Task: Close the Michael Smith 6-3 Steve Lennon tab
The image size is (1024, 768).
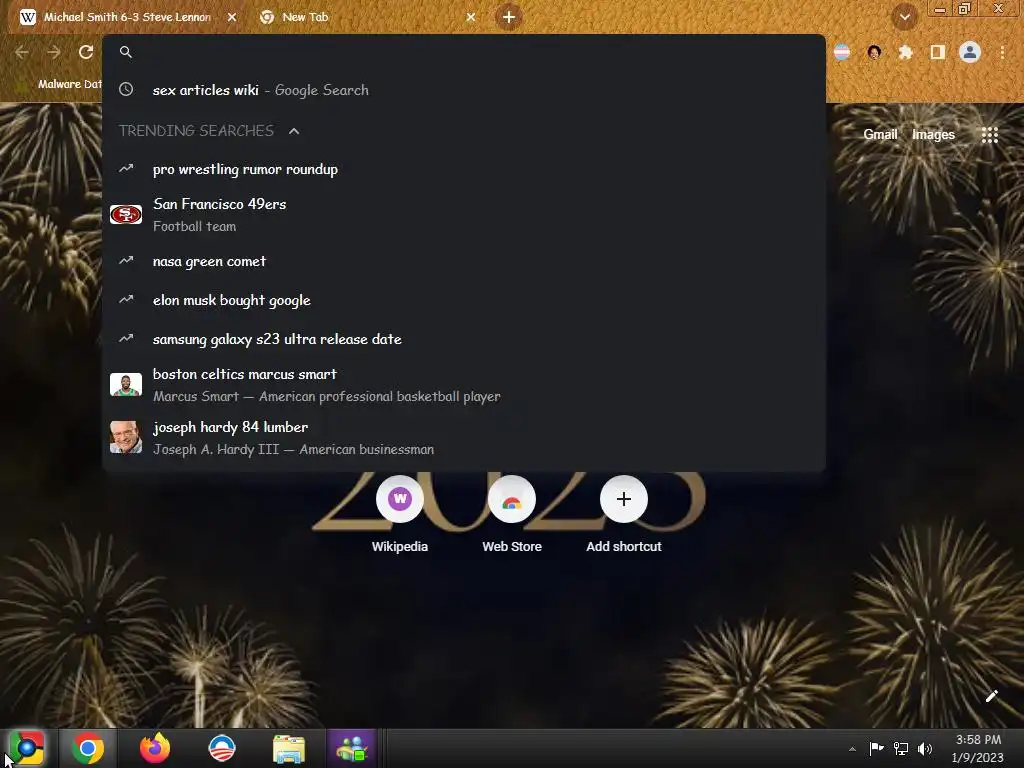Action: (x=232, y=17)
